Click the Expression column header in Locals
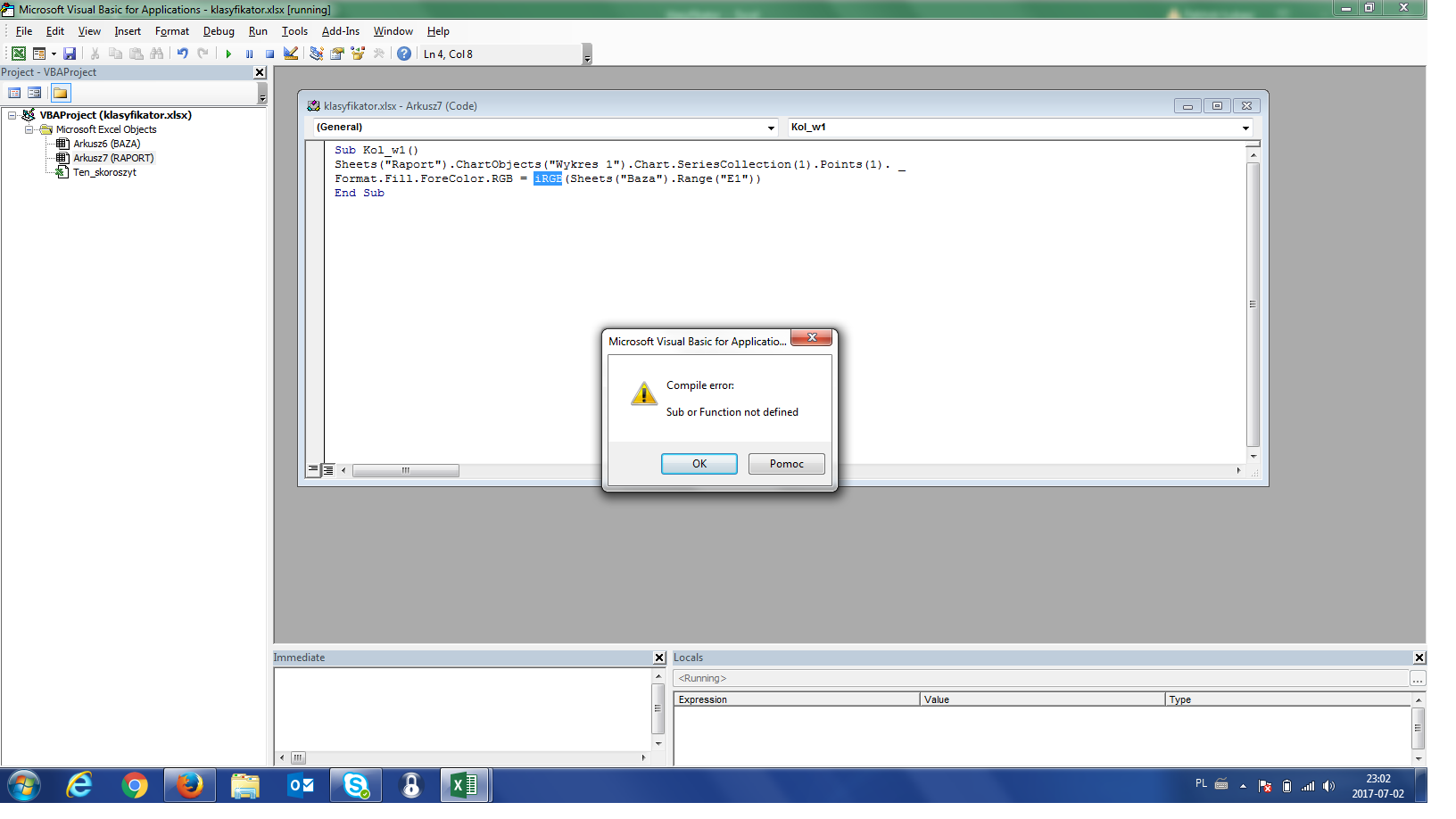This screenshot has width=1456, height=819. pyautogui.click(x=797, y=699)
